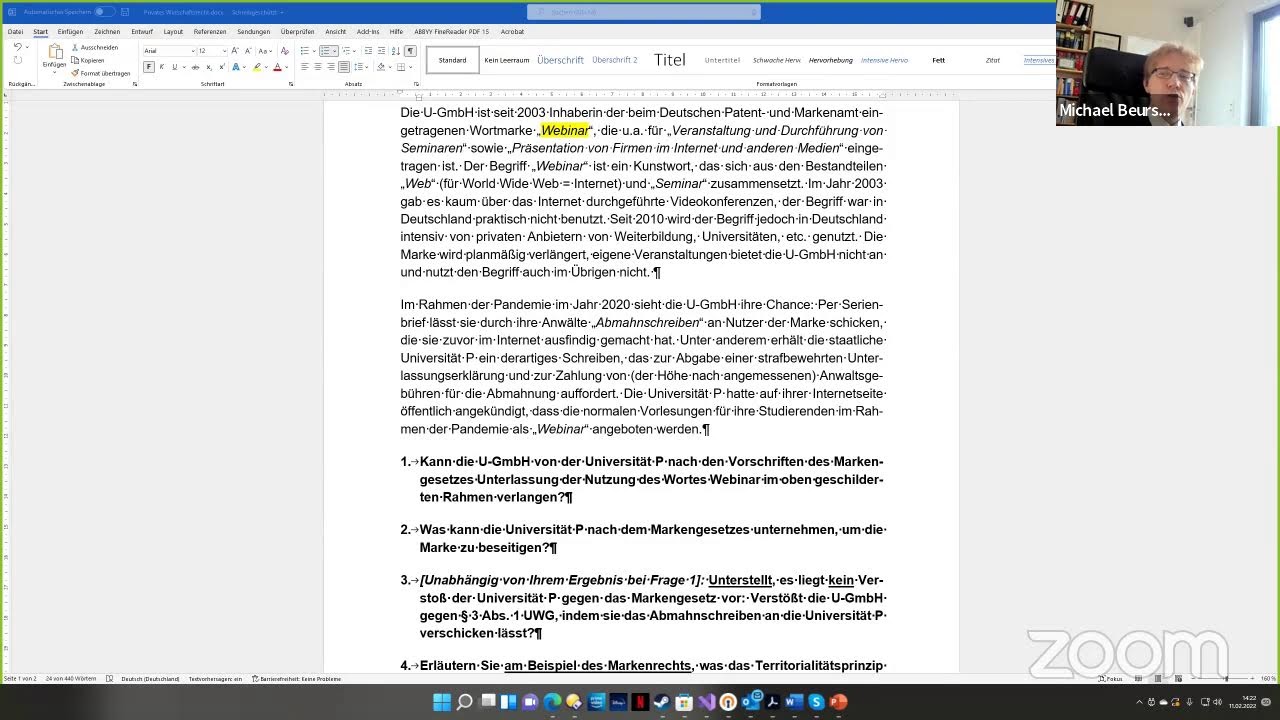Open the Schriftart dialog launcher
The height and width of the screenshot is (720, 1280).
[291, 84]
